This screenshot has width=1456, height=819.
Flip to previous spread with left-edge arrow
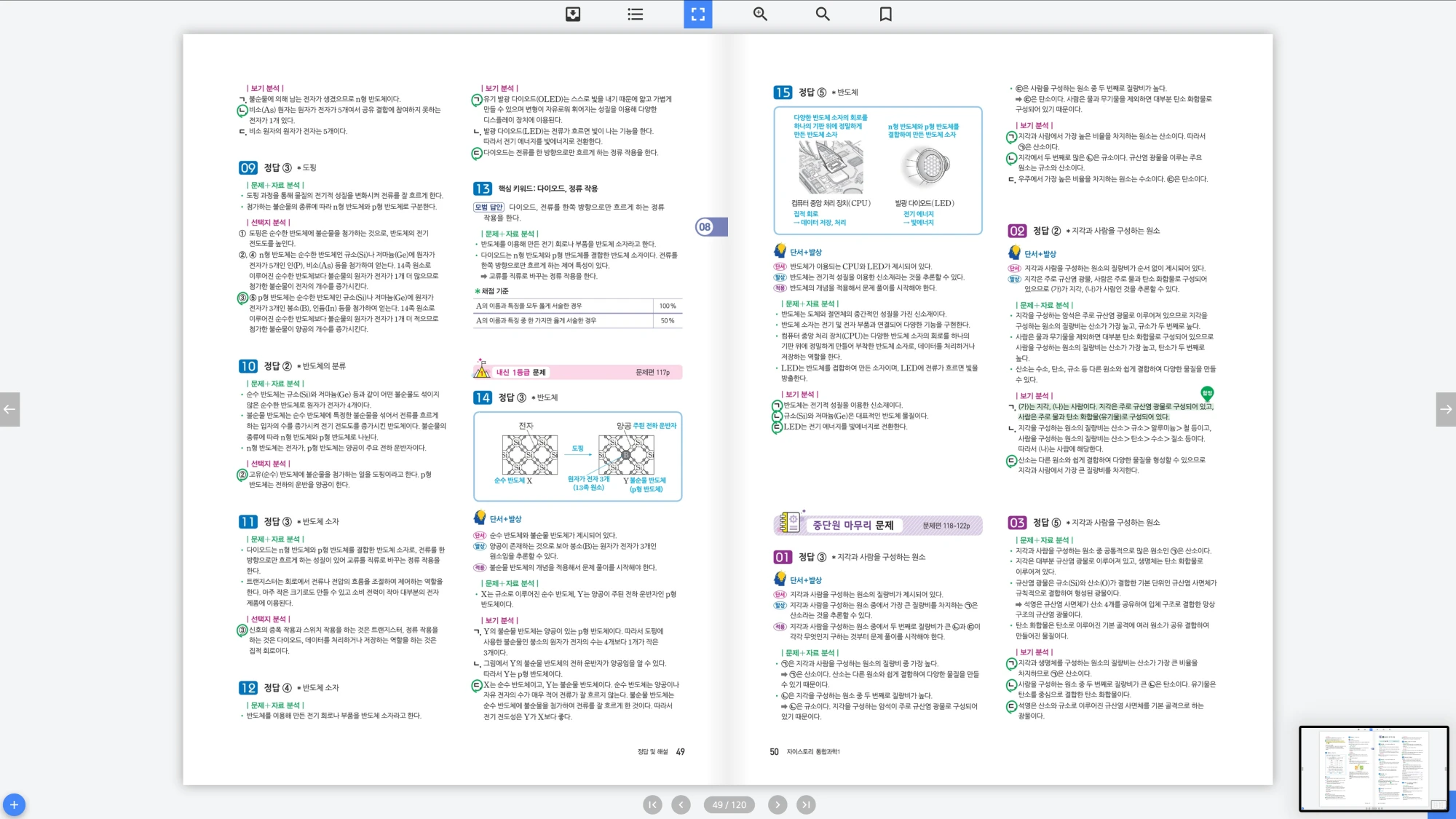tap(9, 409)
